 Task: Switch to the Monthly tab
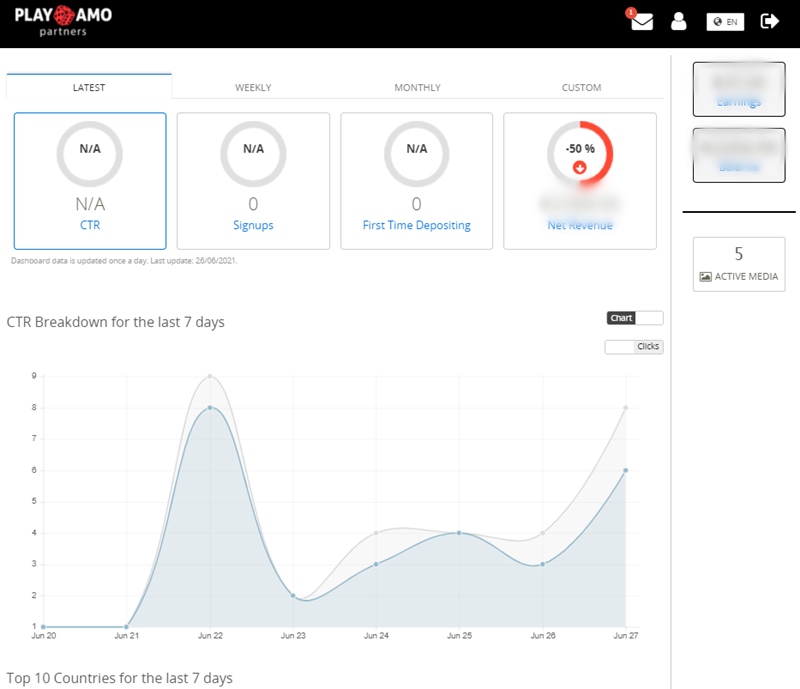[x=417, y=88]
